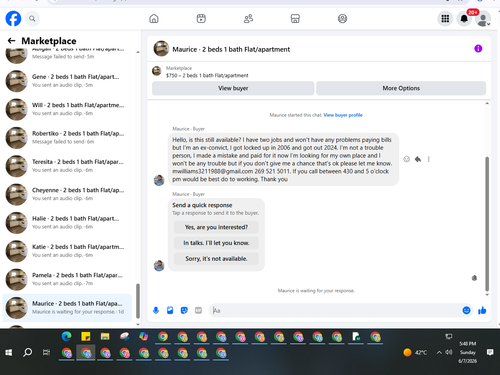500x375 pixels.
Task: Open the Teresita conversation
Action: coord(67,166)
